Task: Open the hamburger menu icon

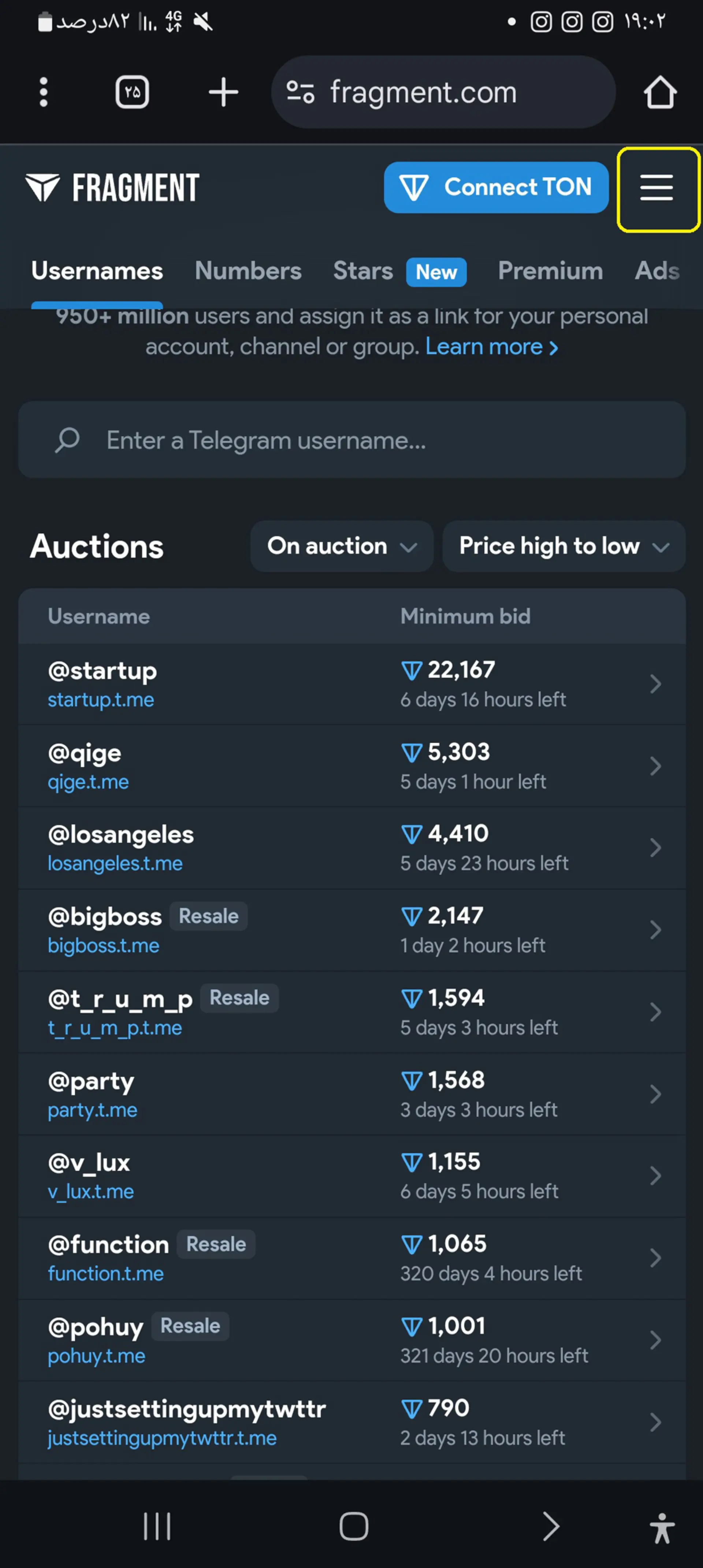Action: point(656,188)
